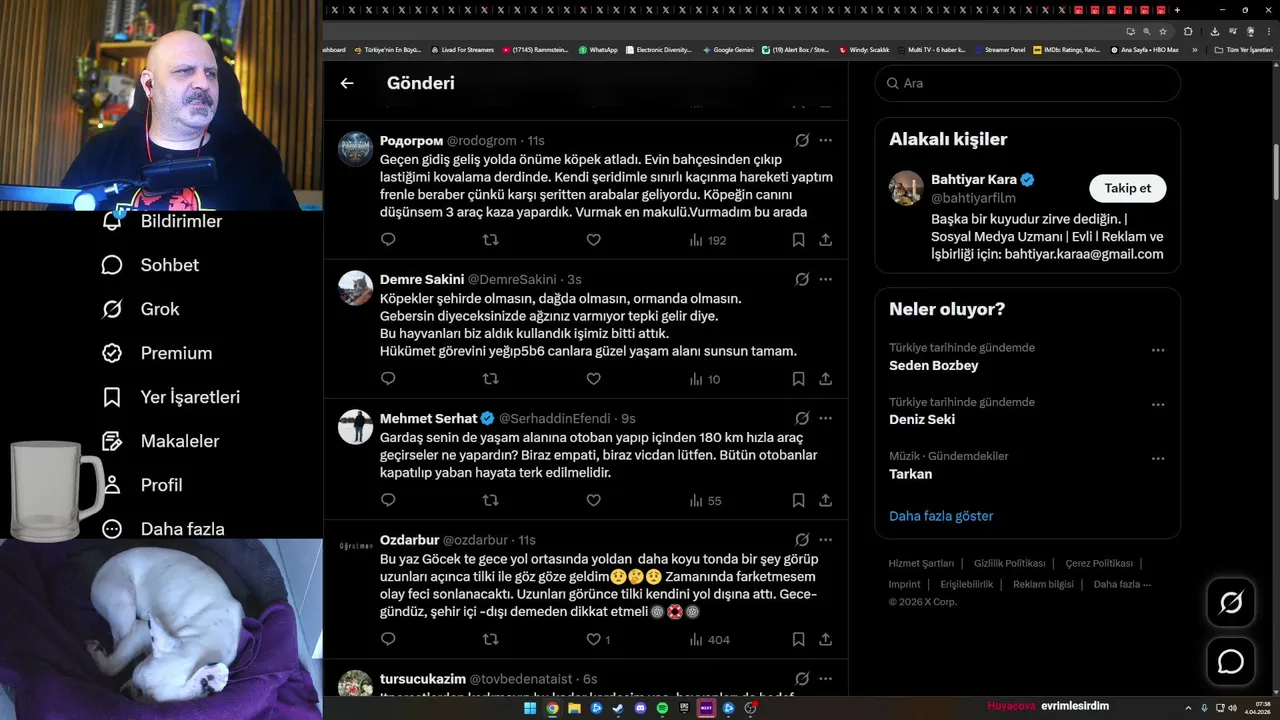Open more options on Demre Sakini's post
Screen dimensions: 1280x720
(826, 279)
